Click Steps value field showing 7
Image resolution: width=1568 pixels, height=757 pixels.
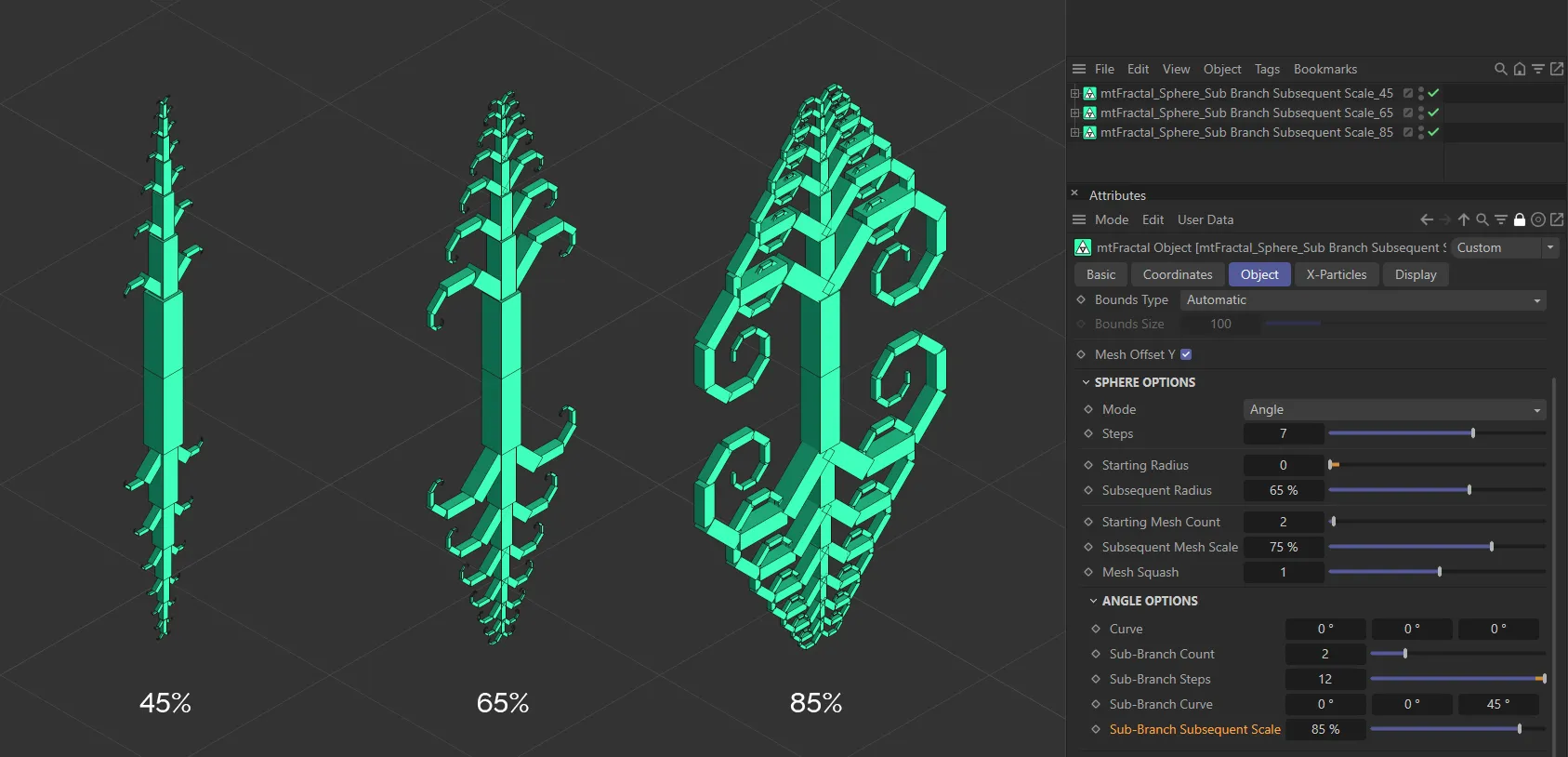point(1284,433)
